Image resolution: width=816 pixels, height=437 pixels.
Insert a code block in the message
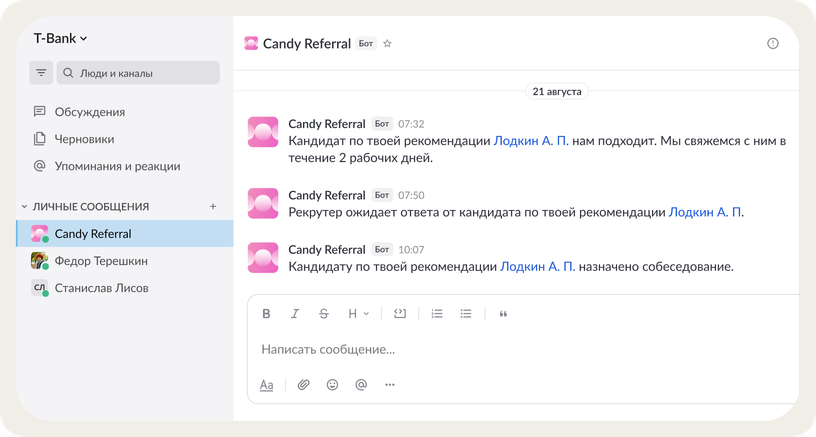(x=400, y=314)
